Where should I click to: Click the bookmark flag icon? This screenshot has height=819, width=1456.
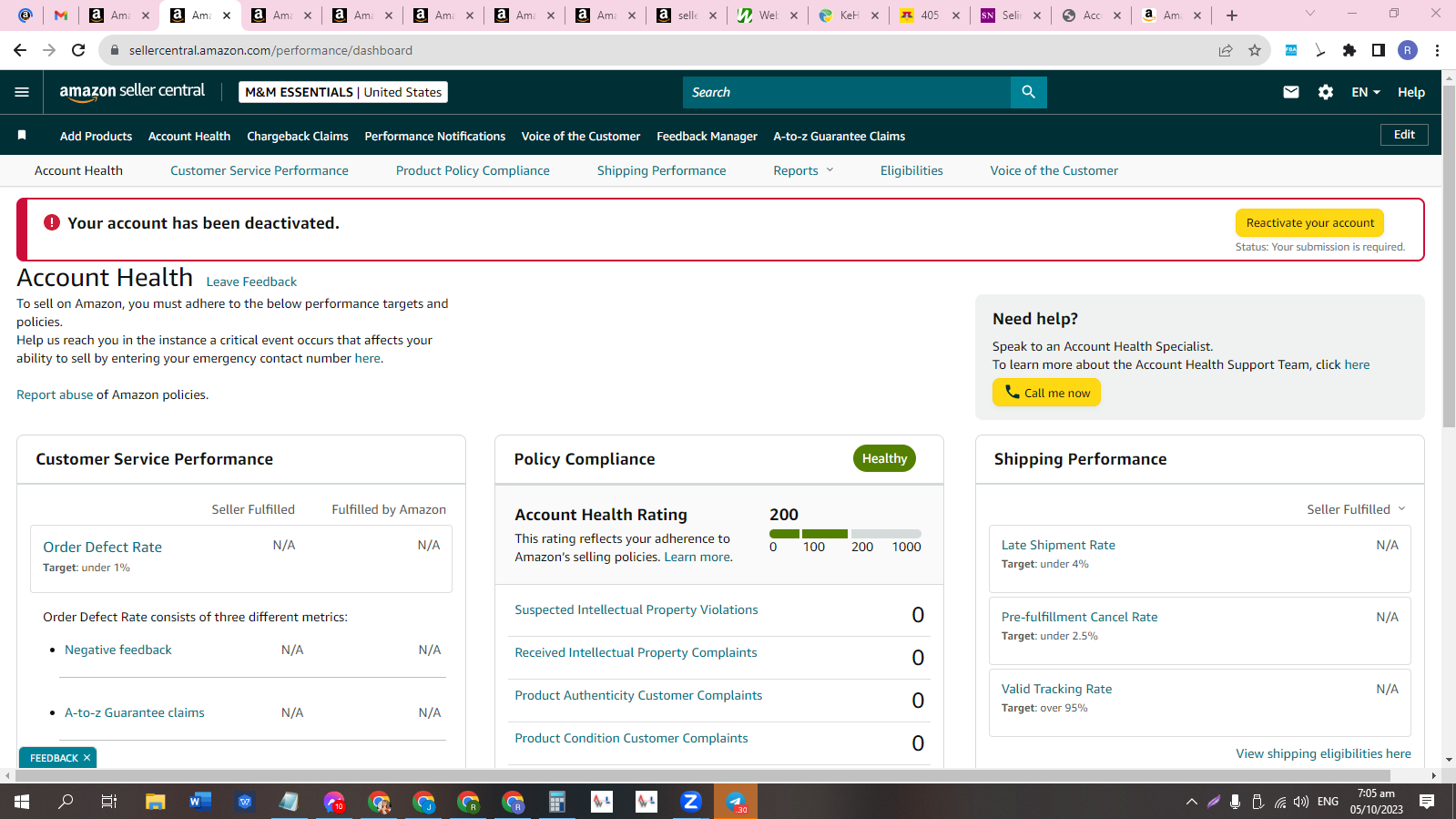[22, 136]
